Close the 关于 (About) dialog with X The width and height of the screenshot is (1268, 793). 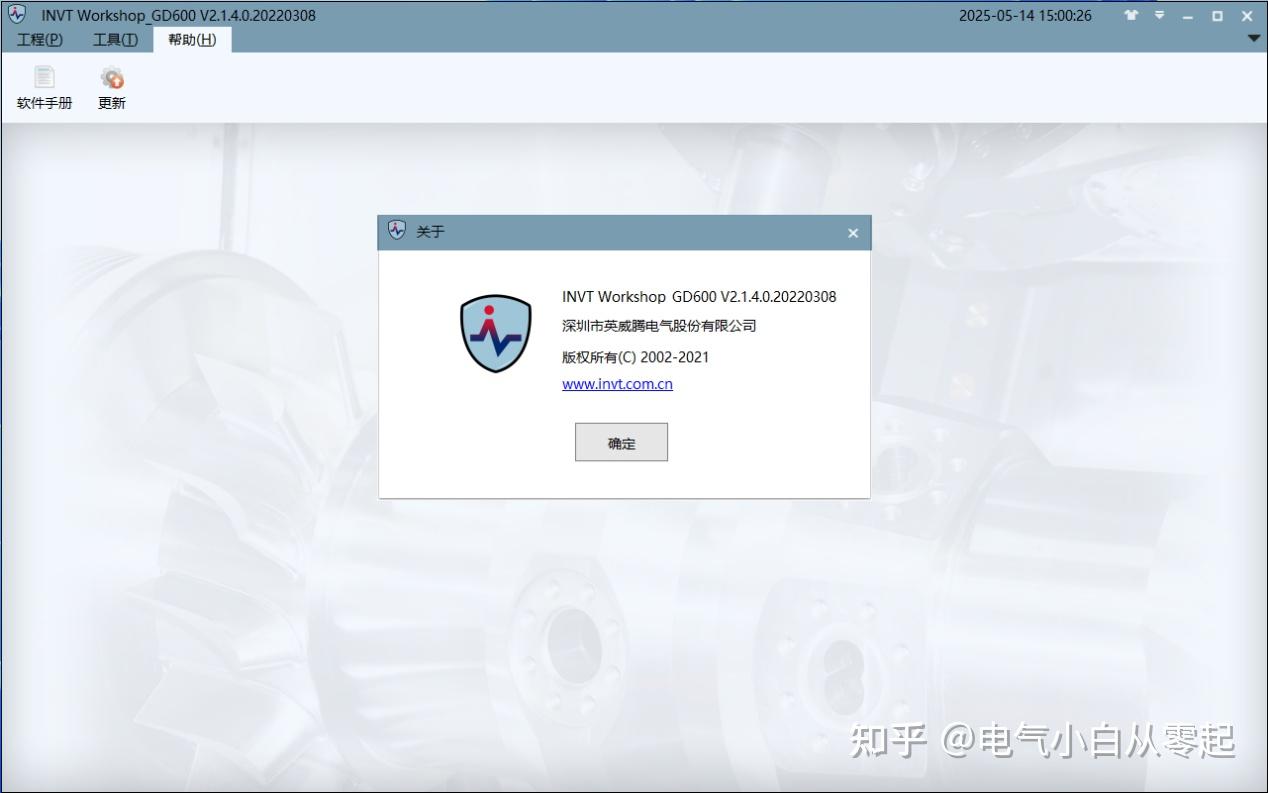(x=852, y=232)
